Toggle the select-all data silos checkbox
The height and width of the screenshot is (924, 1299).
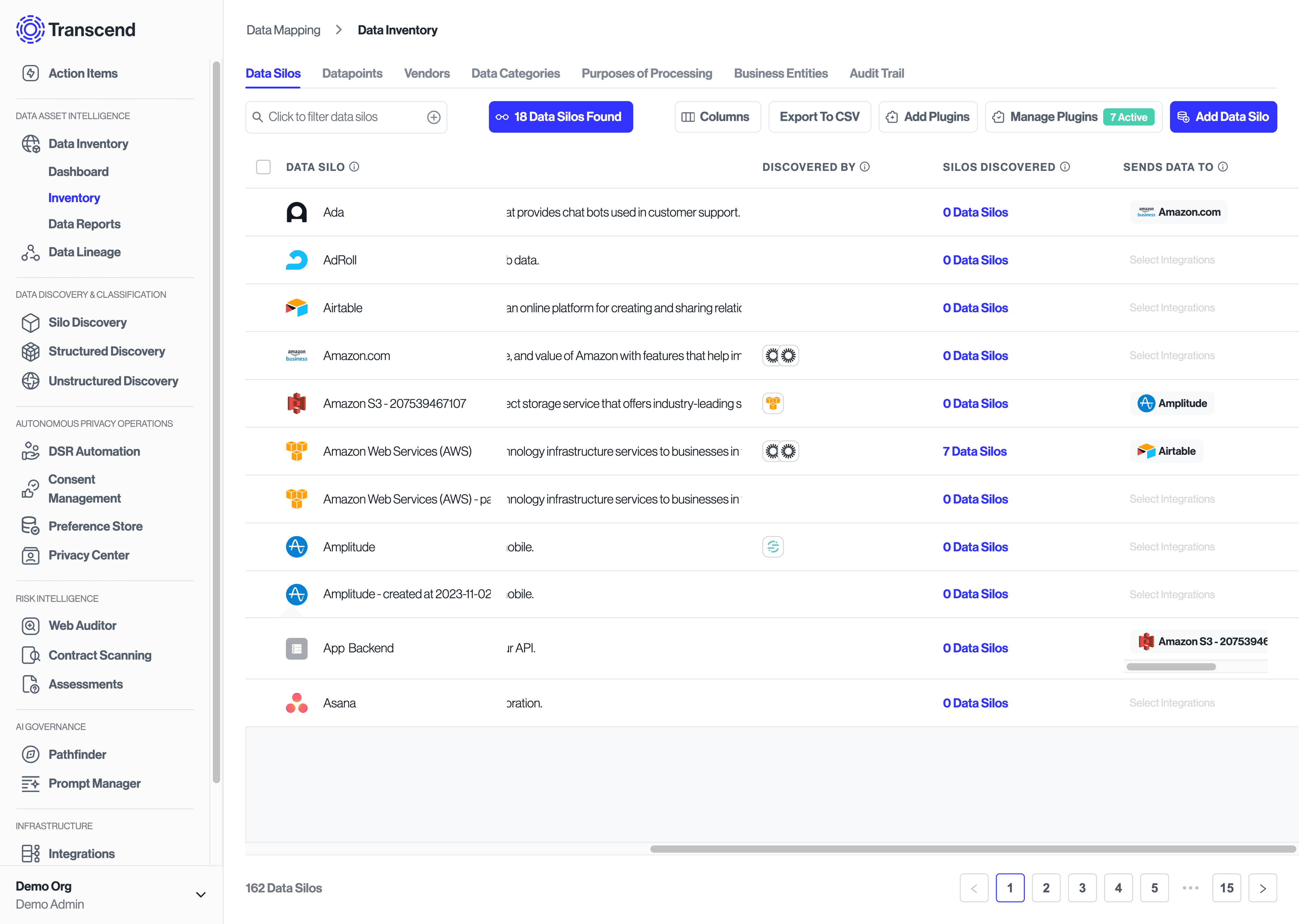263,167
